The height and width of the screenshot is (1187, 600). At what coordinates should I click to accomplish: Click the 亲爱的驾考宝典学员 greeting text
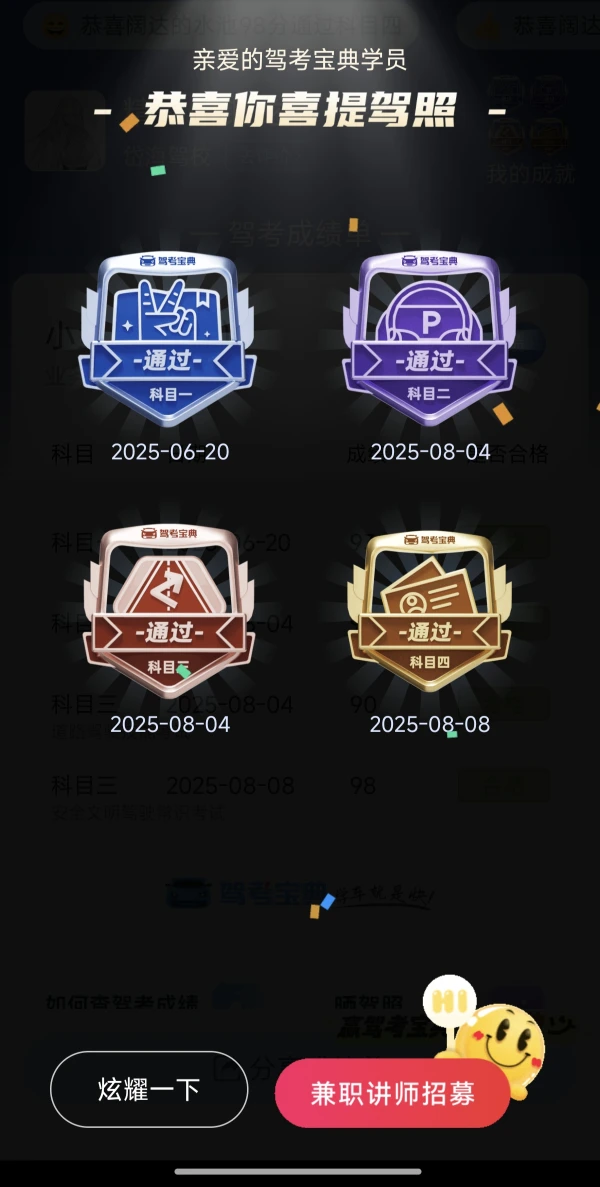tap(300, 60)
